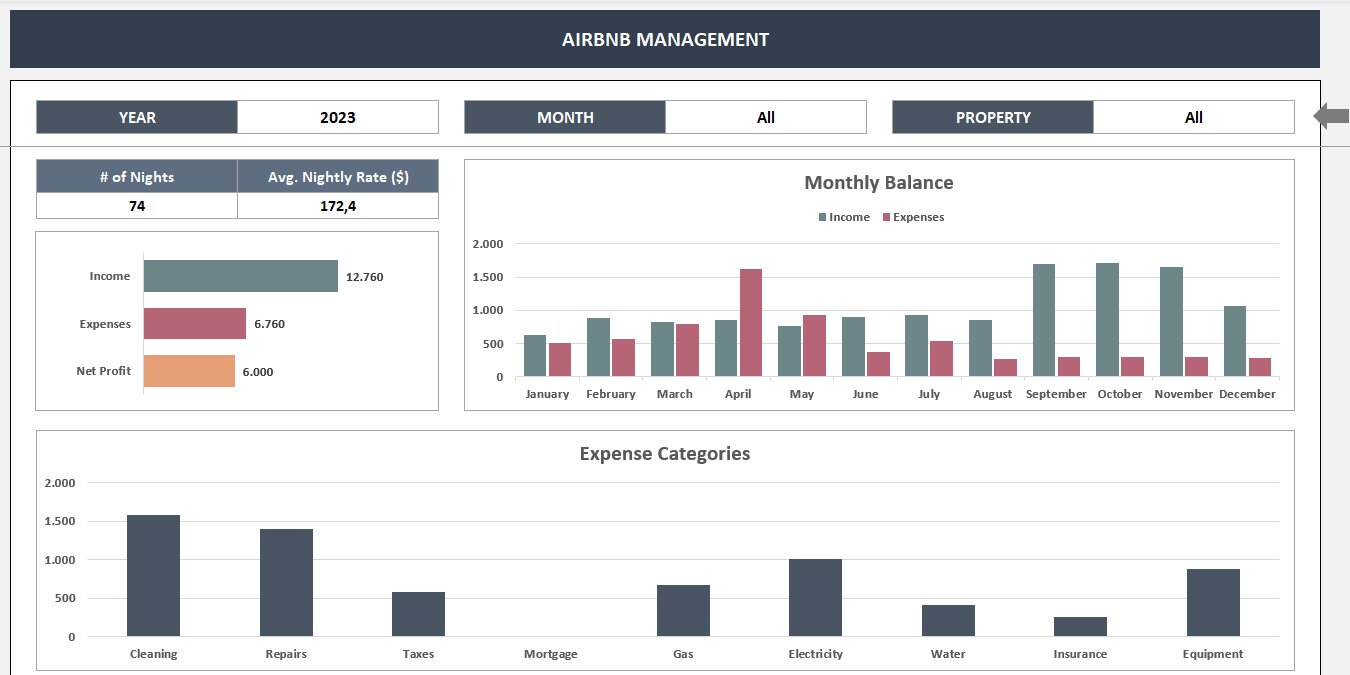Click the June axis label
This screenshot has width=1350, height=675.
(x=866, y=394)
